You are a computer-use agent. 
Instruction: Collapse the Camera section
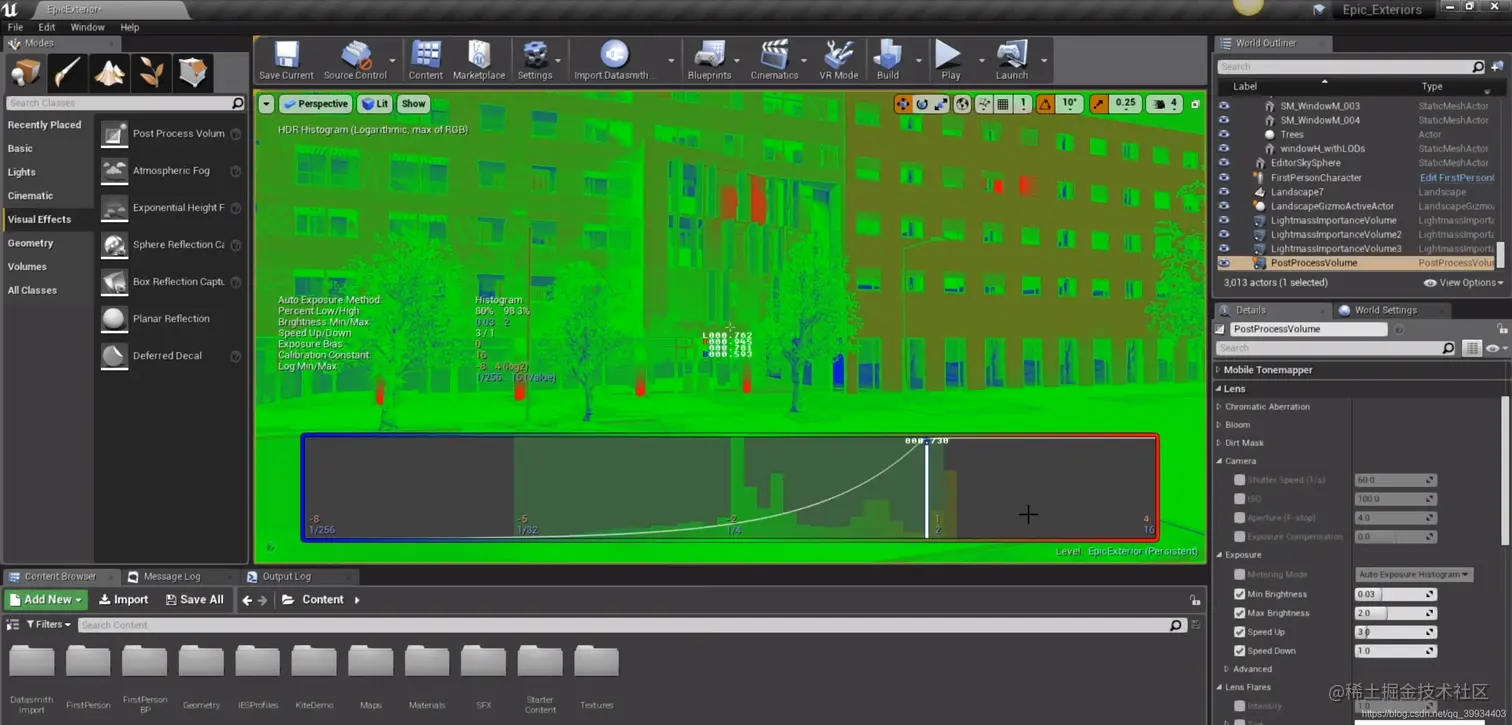click(x=1219, y=461)
